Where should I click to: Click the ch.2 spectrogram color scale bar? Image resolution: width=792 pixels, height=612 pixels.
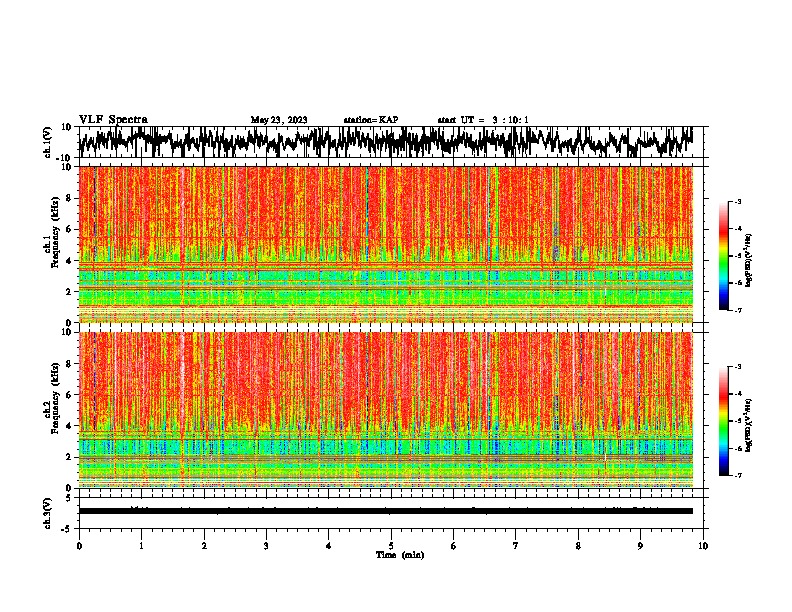723,421
